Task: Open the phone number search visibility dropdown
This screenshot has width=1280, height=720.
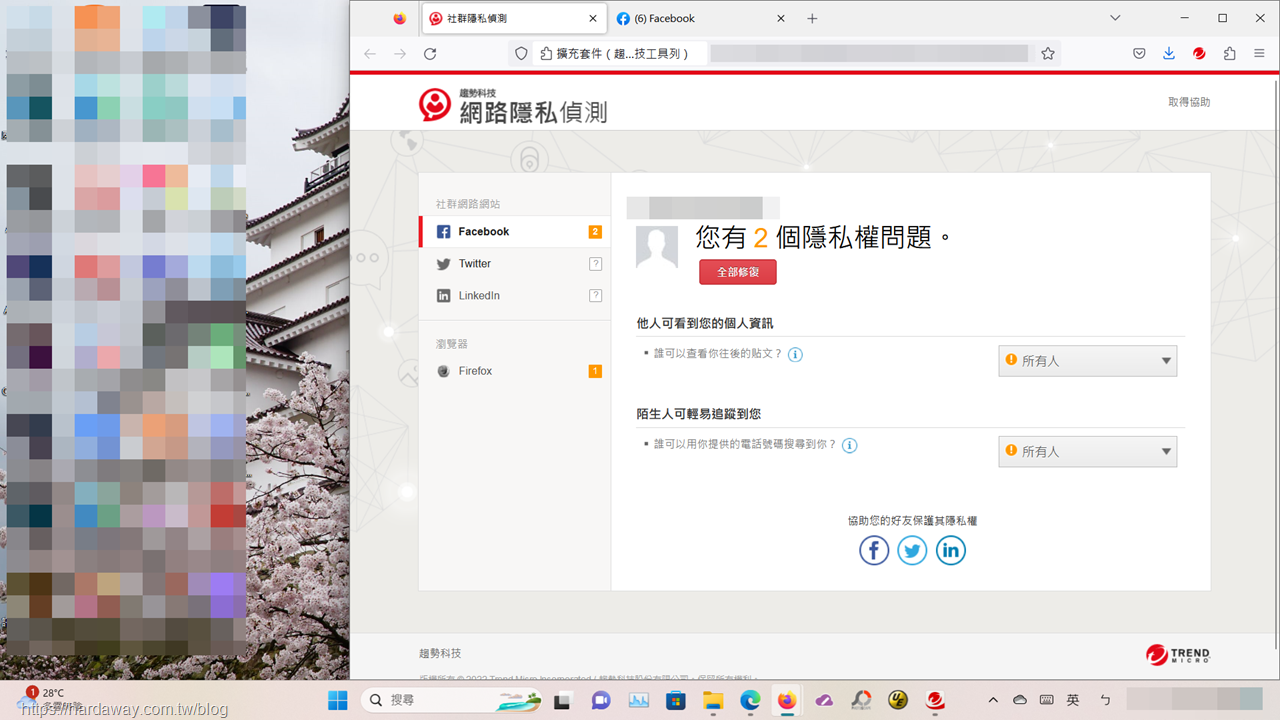Action: pyautogui.click(x=1088, y=452)
